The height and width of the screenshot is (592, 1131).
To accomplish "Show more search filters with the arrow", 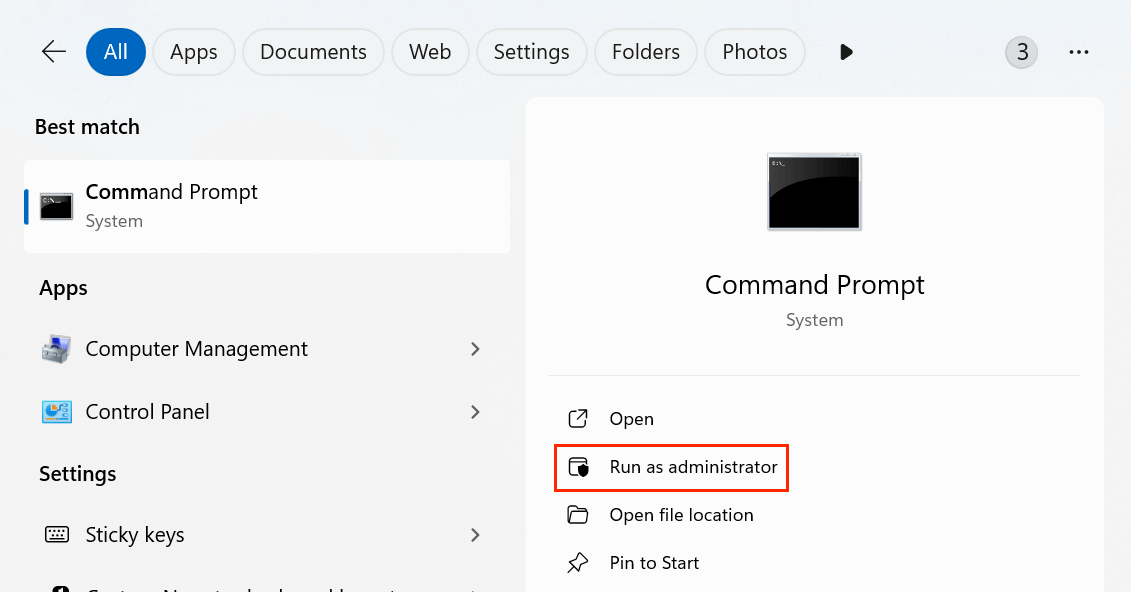I will point(846,52).
